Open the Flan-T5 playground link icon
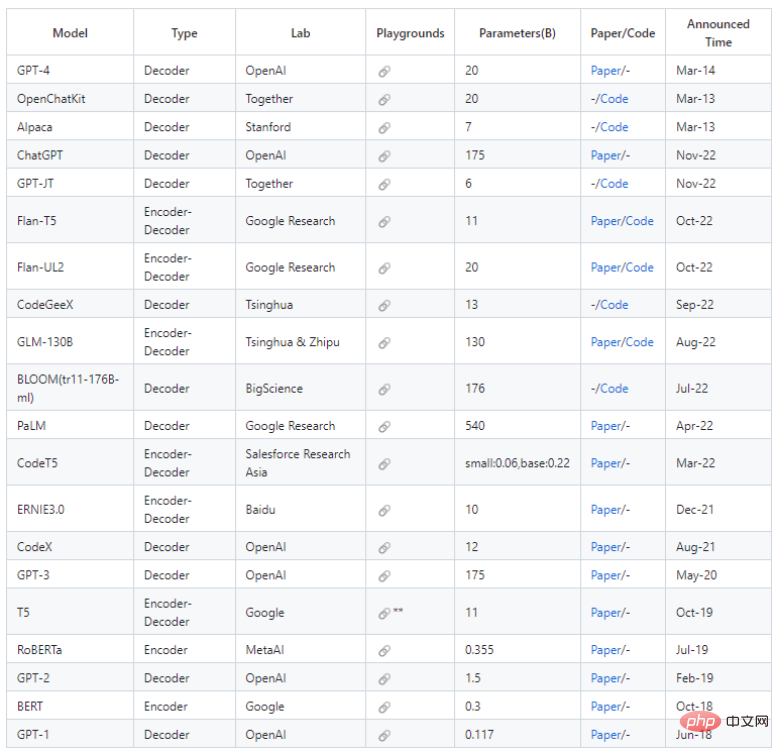The width and height of the screenshot is (779, 754). click(x=384, y=222)
